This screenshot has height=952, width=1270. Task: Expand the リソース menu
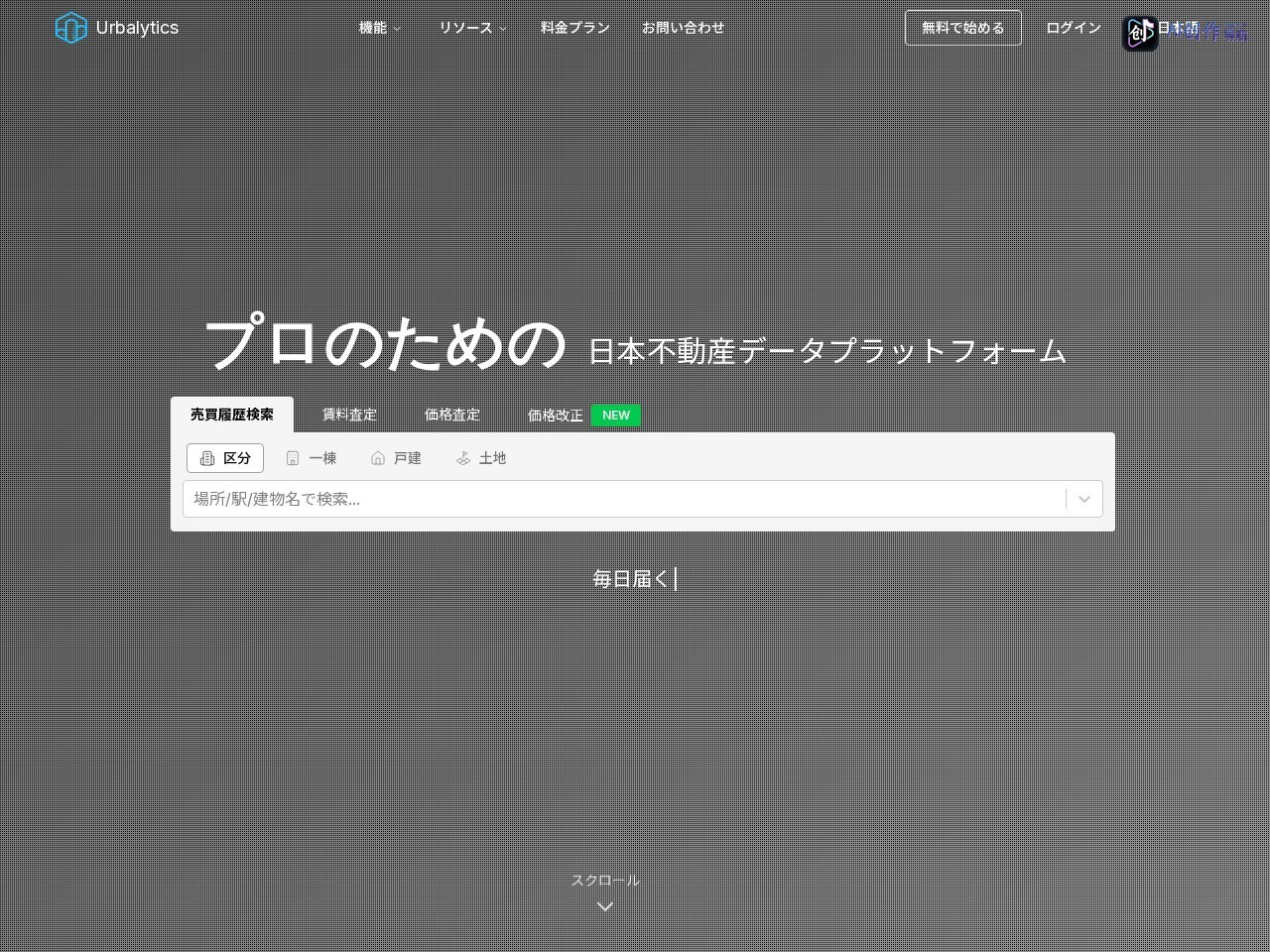[473, 28]
